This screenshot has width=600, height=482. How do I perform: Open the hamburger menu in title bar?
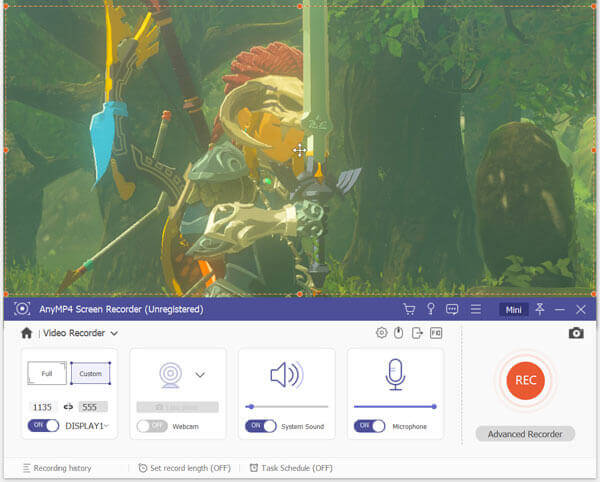coord(476,309)
